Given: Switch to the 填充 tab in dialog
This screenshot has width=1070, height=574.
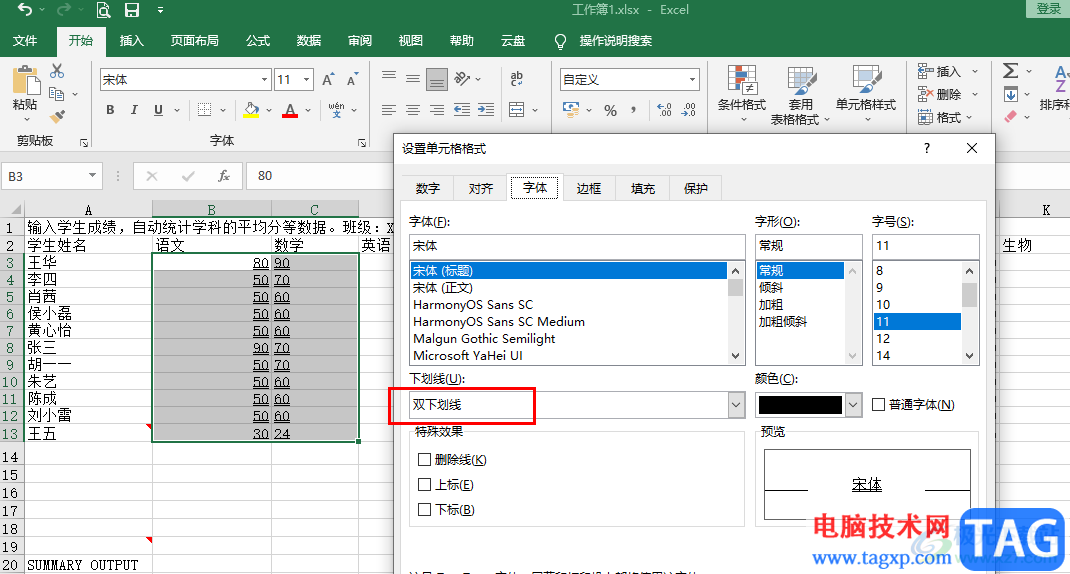Looking at the screenshot, I should (642, 188).
